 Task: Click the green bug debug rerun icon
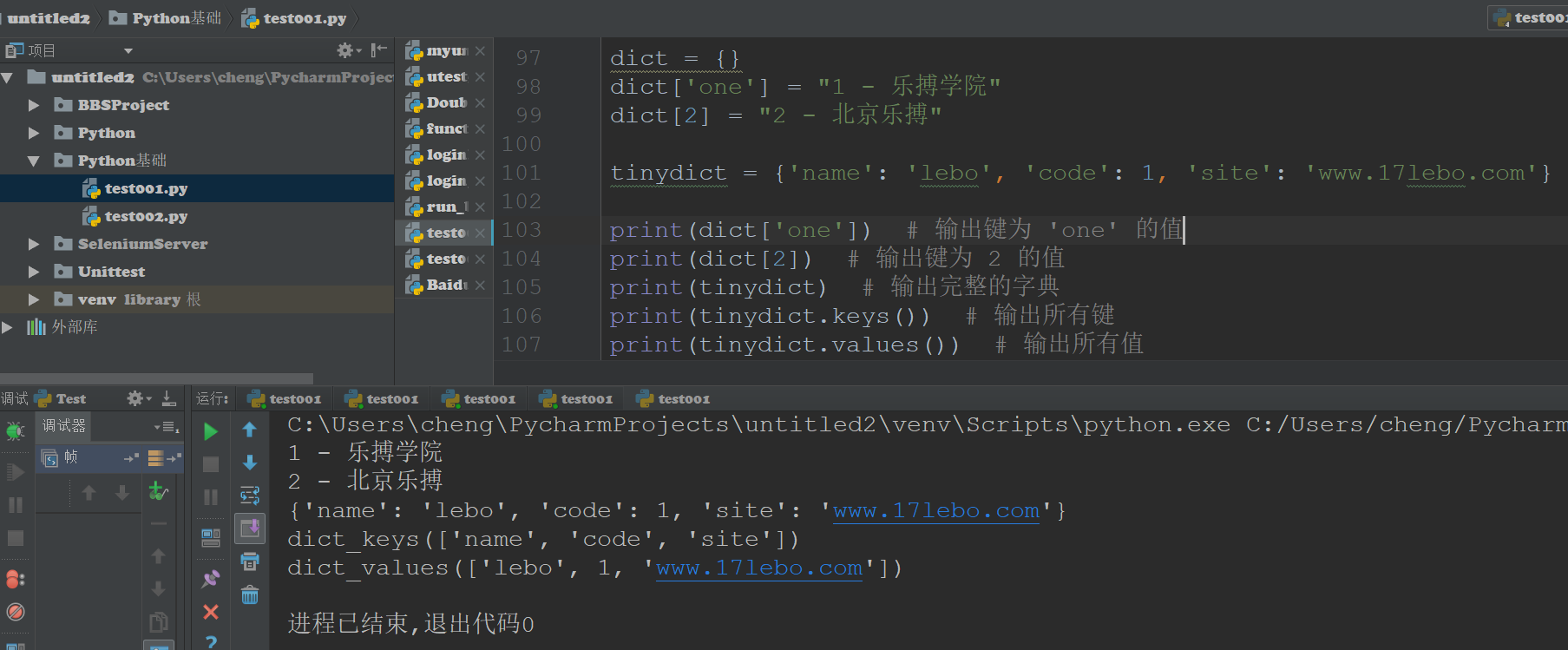[x=15, y=431]
